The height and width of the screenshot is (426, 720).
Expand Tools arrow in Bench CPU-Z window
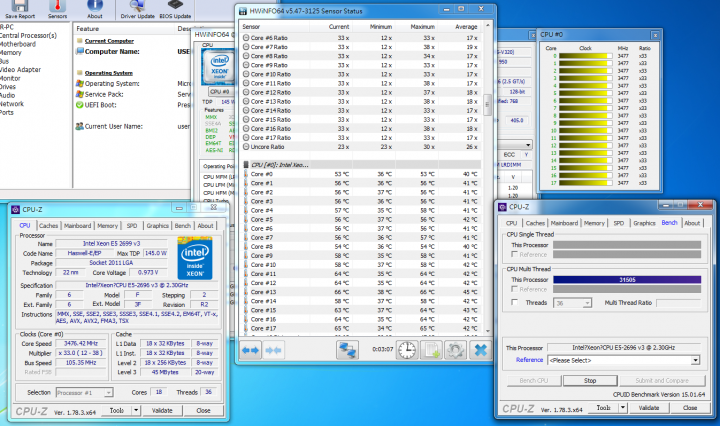623,408
